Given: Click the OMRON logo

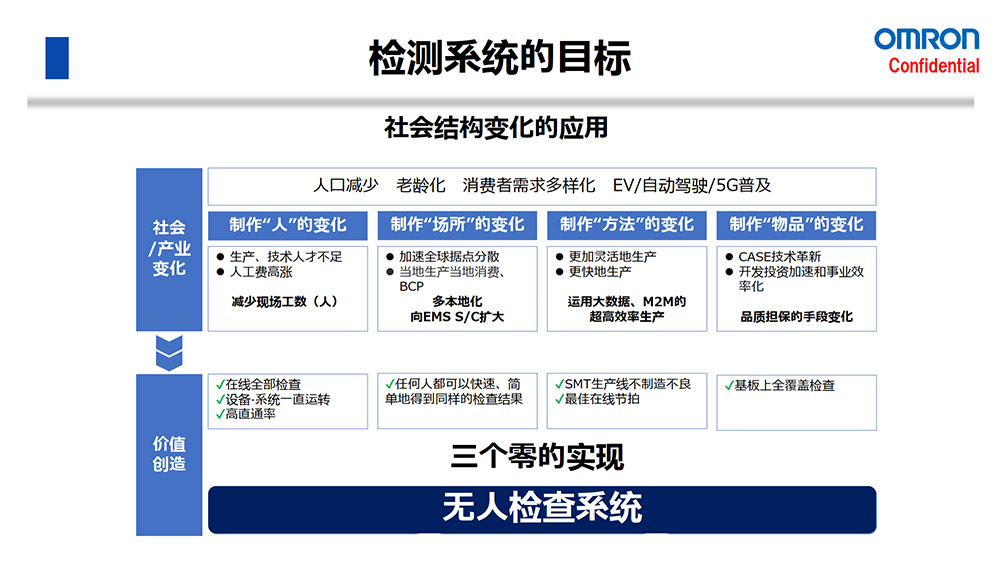Looking at the screenshot, I should click(x=926, y=40).
